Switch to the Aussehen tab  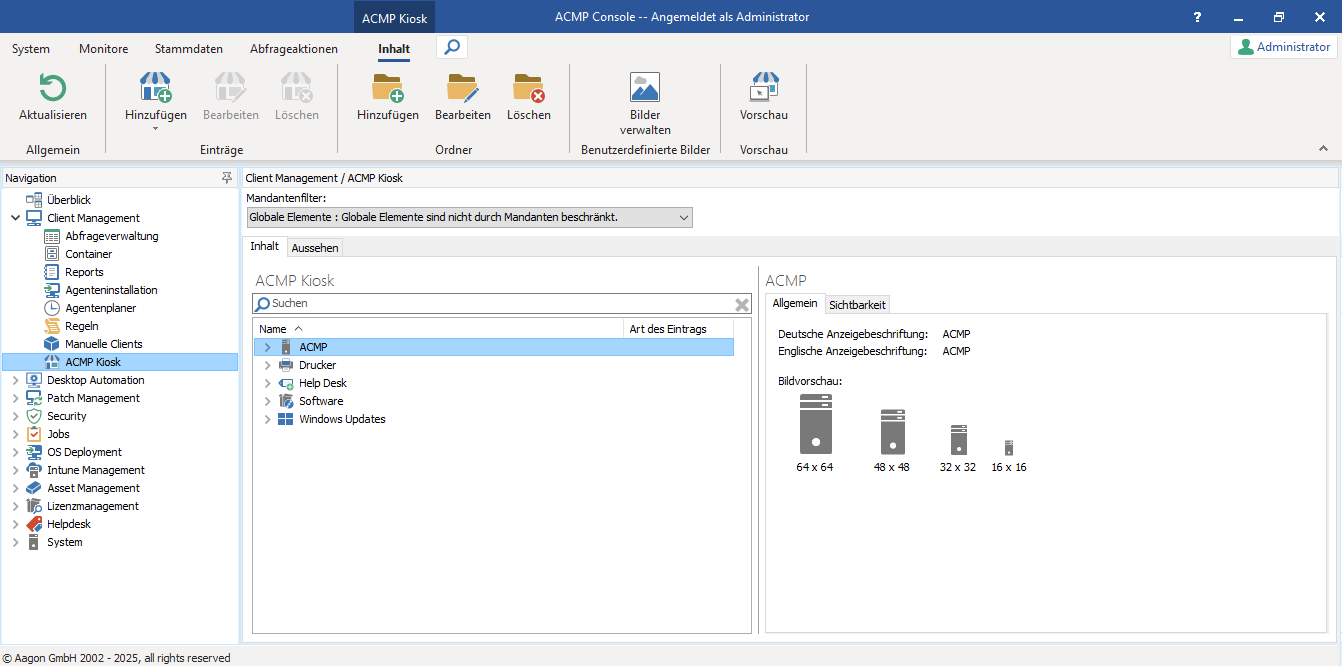[314, 246]
